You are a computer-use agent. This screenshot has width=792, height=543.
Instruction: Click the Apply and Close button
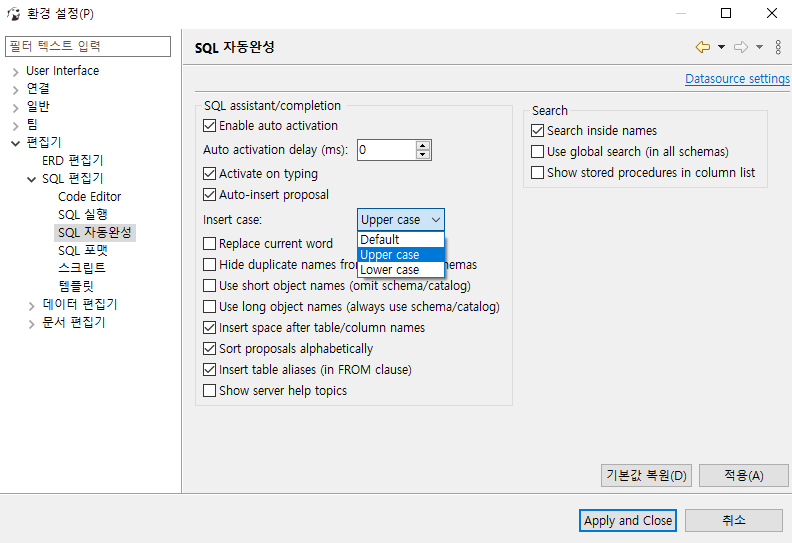point(628,520)
